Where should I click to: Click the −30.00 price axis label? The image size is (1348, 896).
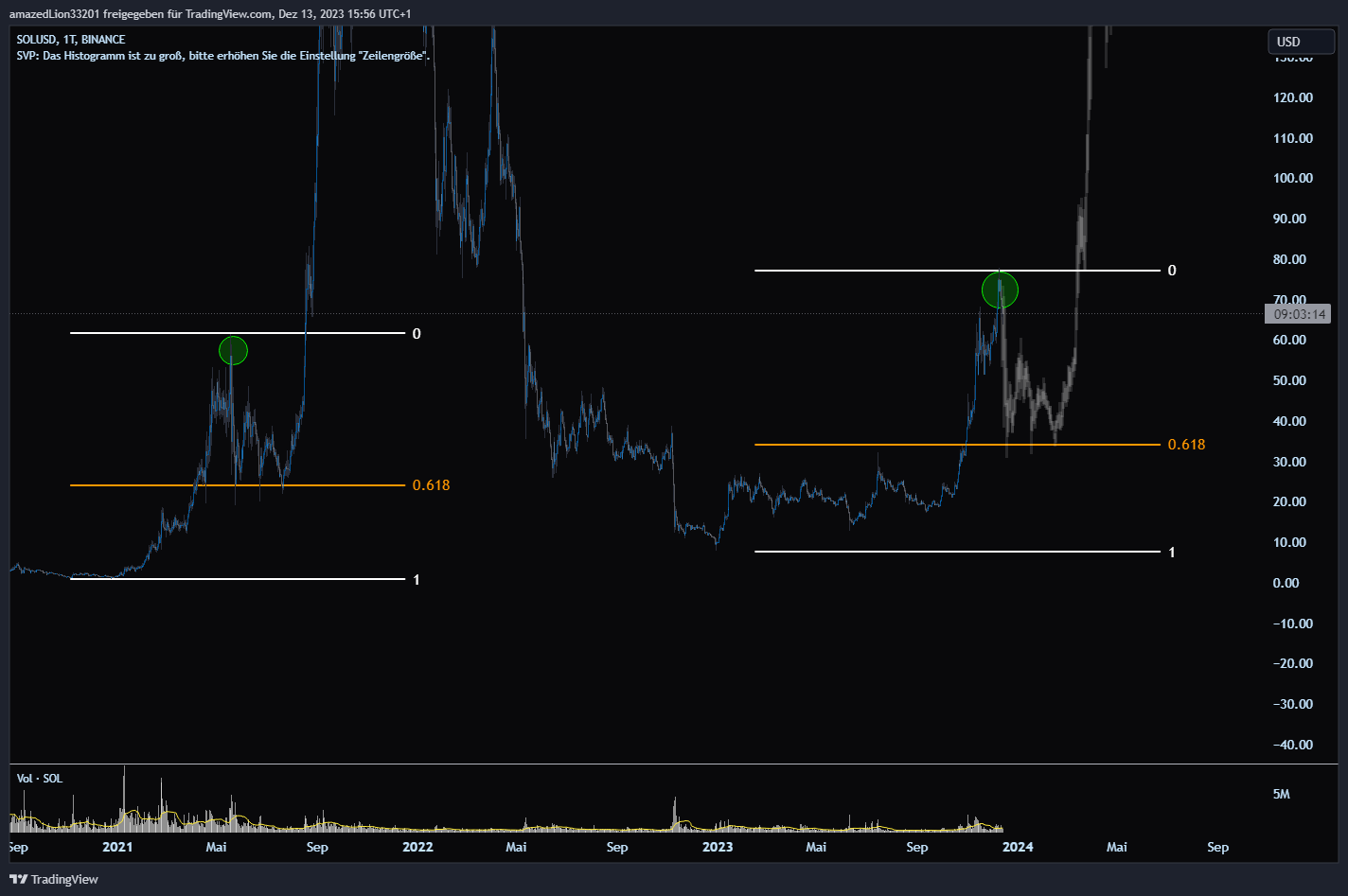pos(1293,704)
